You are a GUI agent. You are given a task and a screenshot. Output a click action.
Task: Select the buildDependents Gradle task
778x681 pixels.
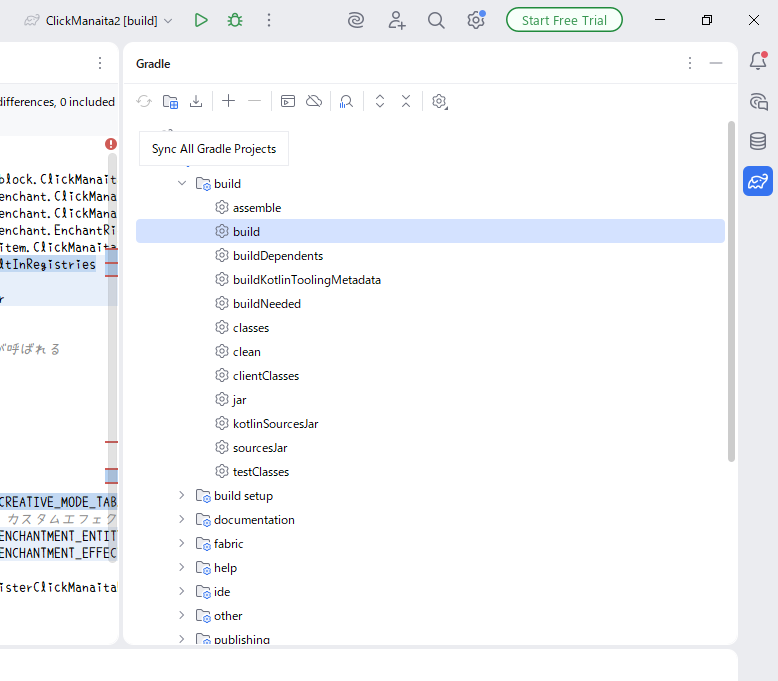[277, 256]
